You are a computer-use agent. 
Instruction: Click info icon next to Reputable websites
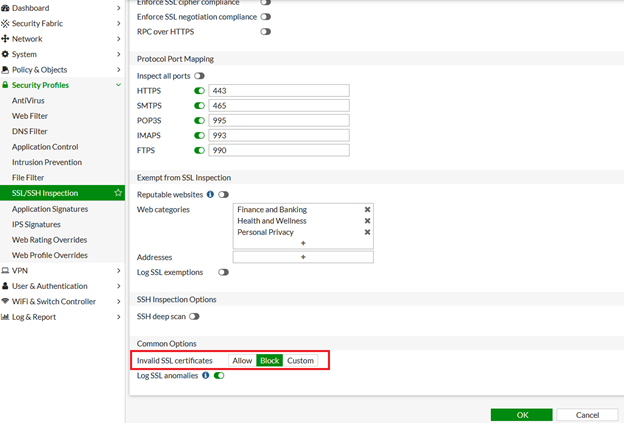coord(210,194)
